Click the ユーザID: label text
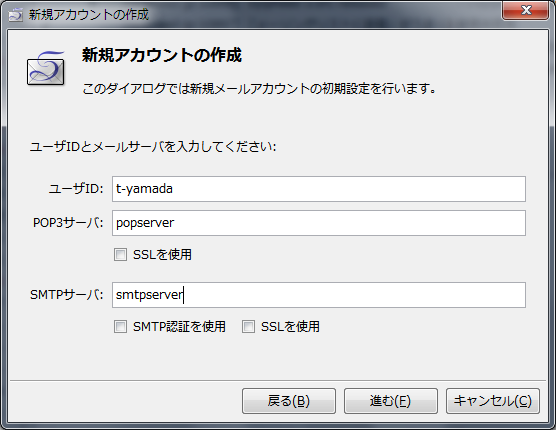The width and height of the screenshot is (556, 430). tap(76, 189)
